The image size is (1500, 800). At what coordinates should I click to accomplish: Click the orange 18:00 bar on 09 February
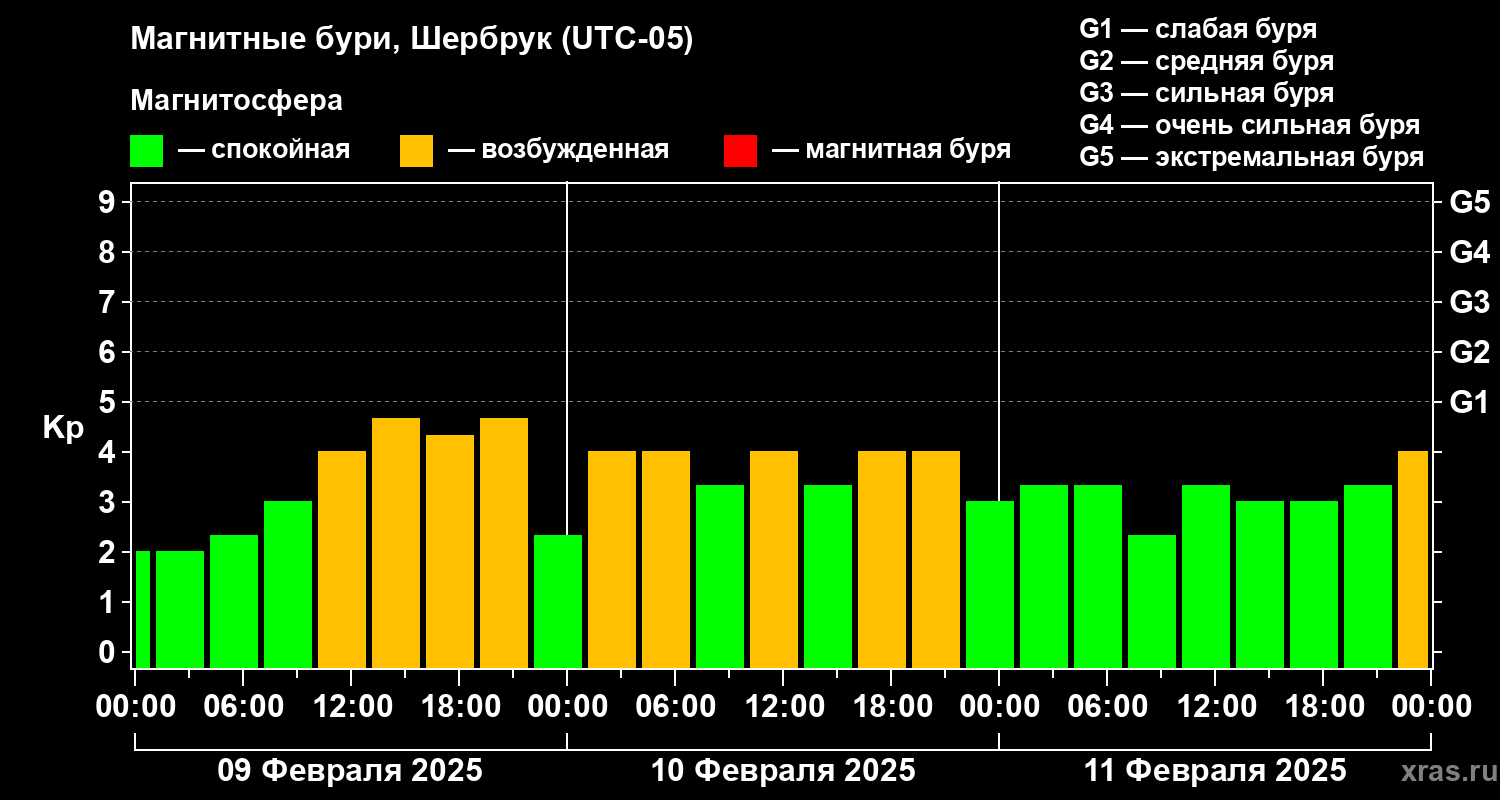click(450, 551)
